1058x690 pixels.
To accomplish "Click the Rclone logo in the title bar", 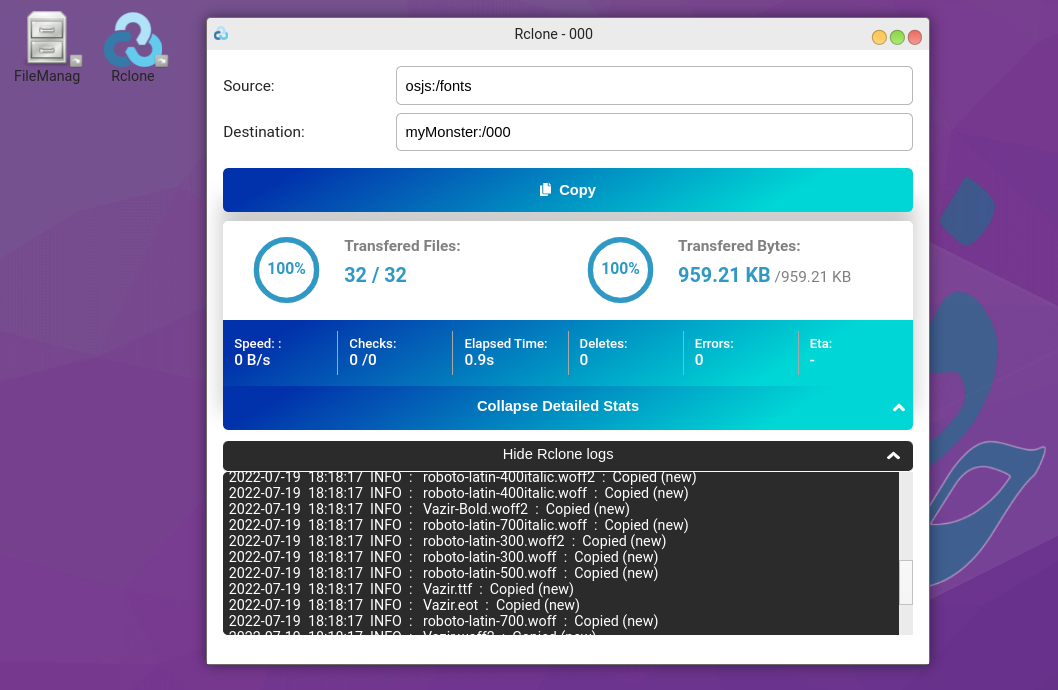I will tap(221, 34).
